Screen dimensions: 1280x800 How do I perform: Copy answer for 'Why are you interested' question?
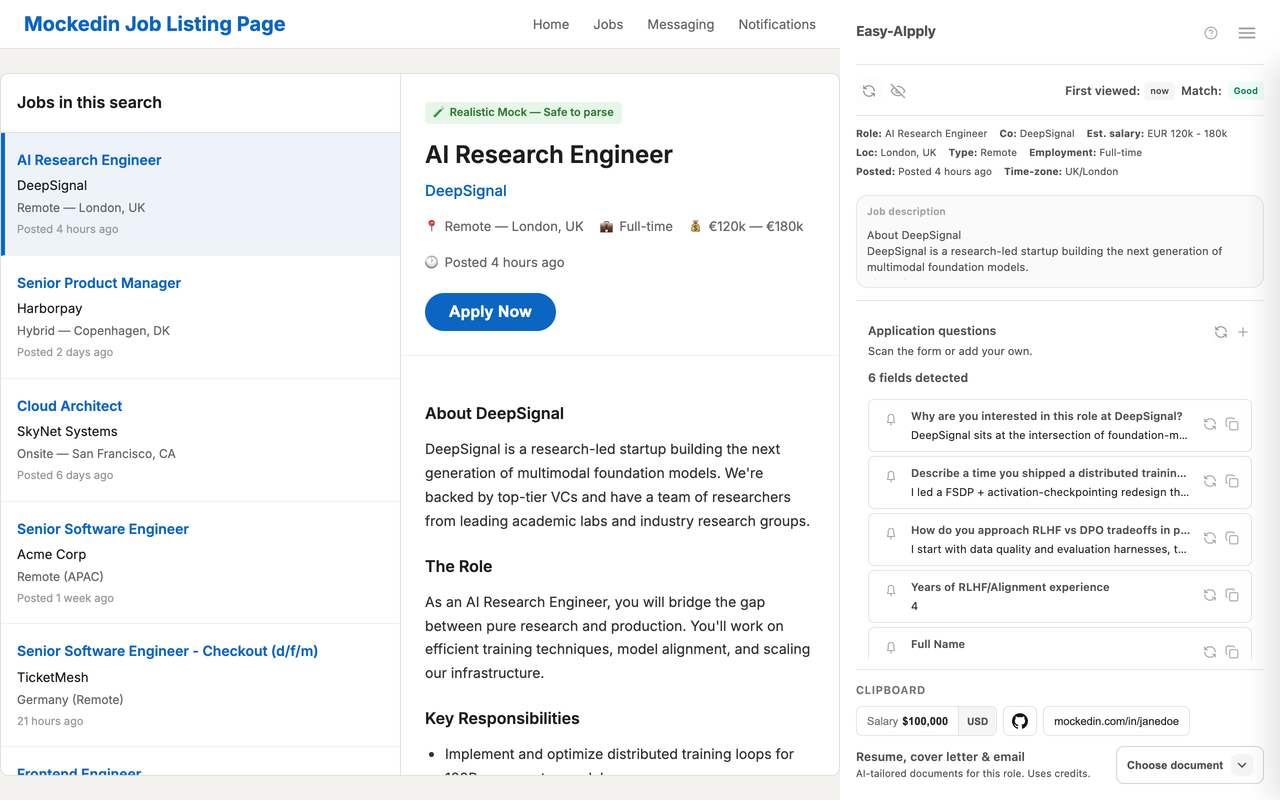(1232, 424)
